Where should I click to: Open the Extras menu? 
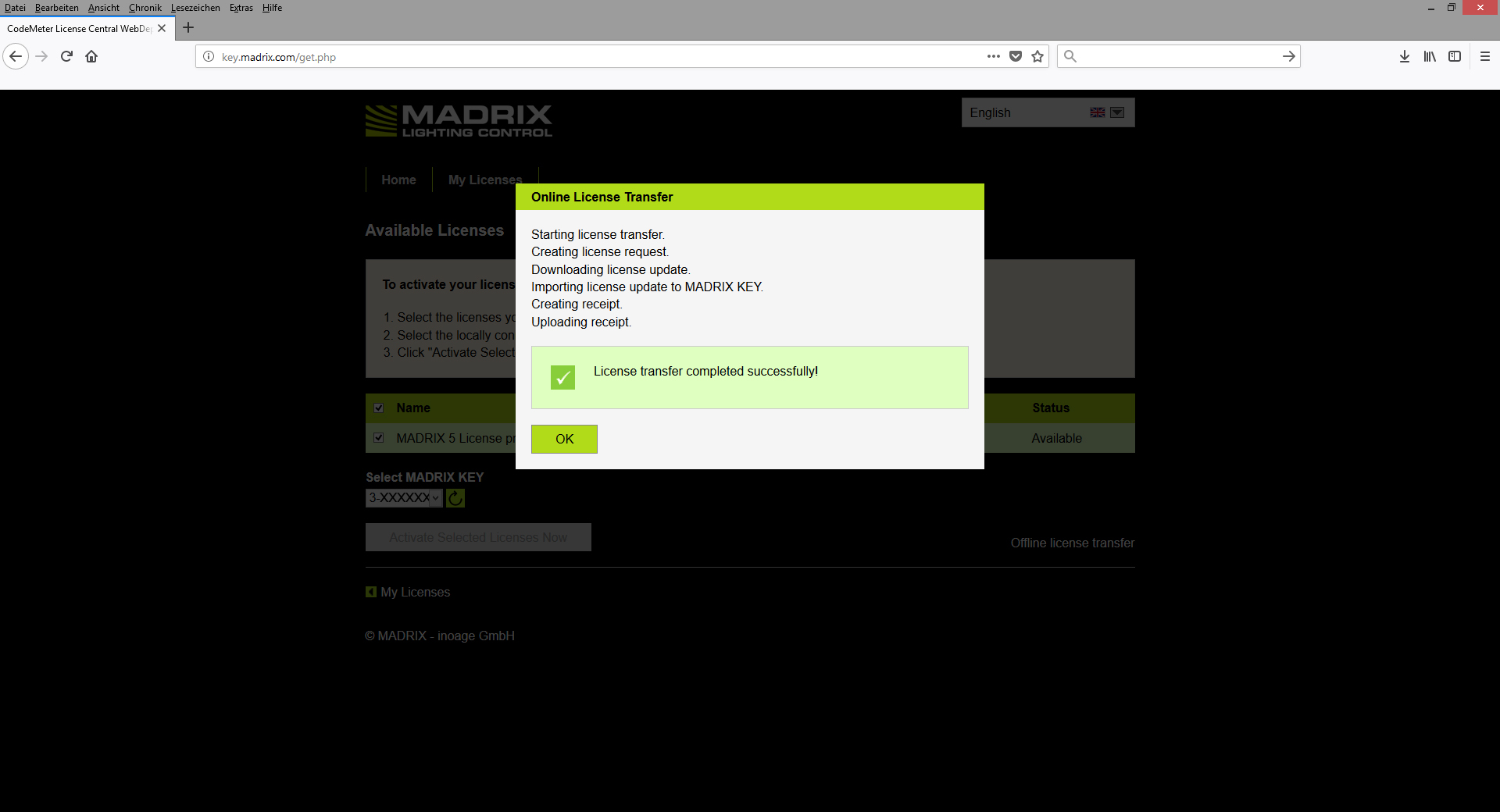pyautogui.click(x=241, y=8)
